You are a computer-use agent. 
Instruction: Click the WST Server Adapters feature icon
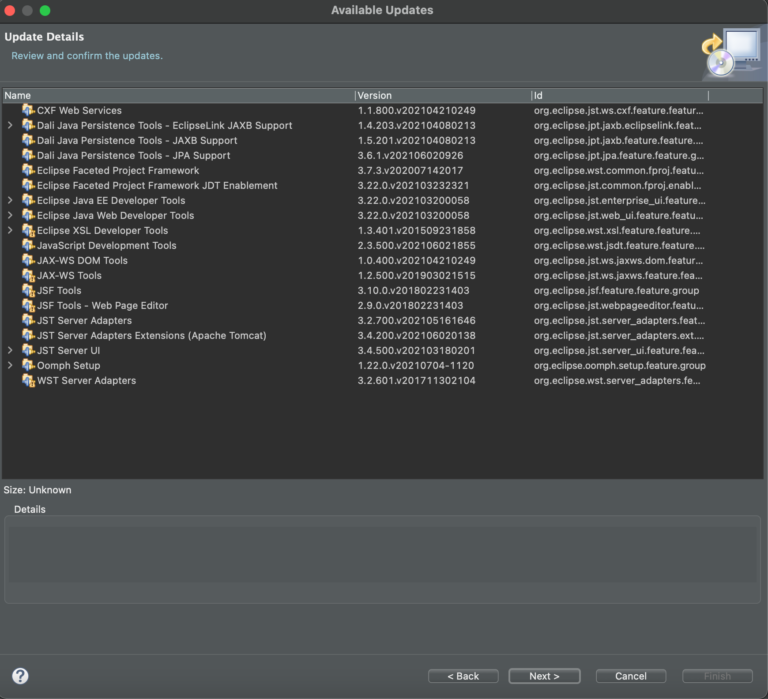[28, 380]
